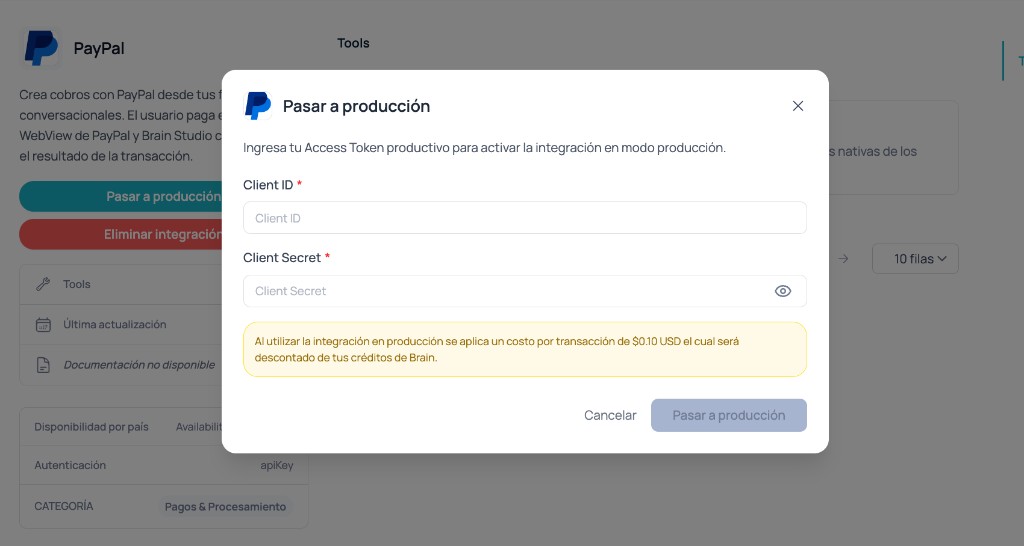Click the Disponibilidad por país label
Screen dimensions: 1024x546
(91, 426)
